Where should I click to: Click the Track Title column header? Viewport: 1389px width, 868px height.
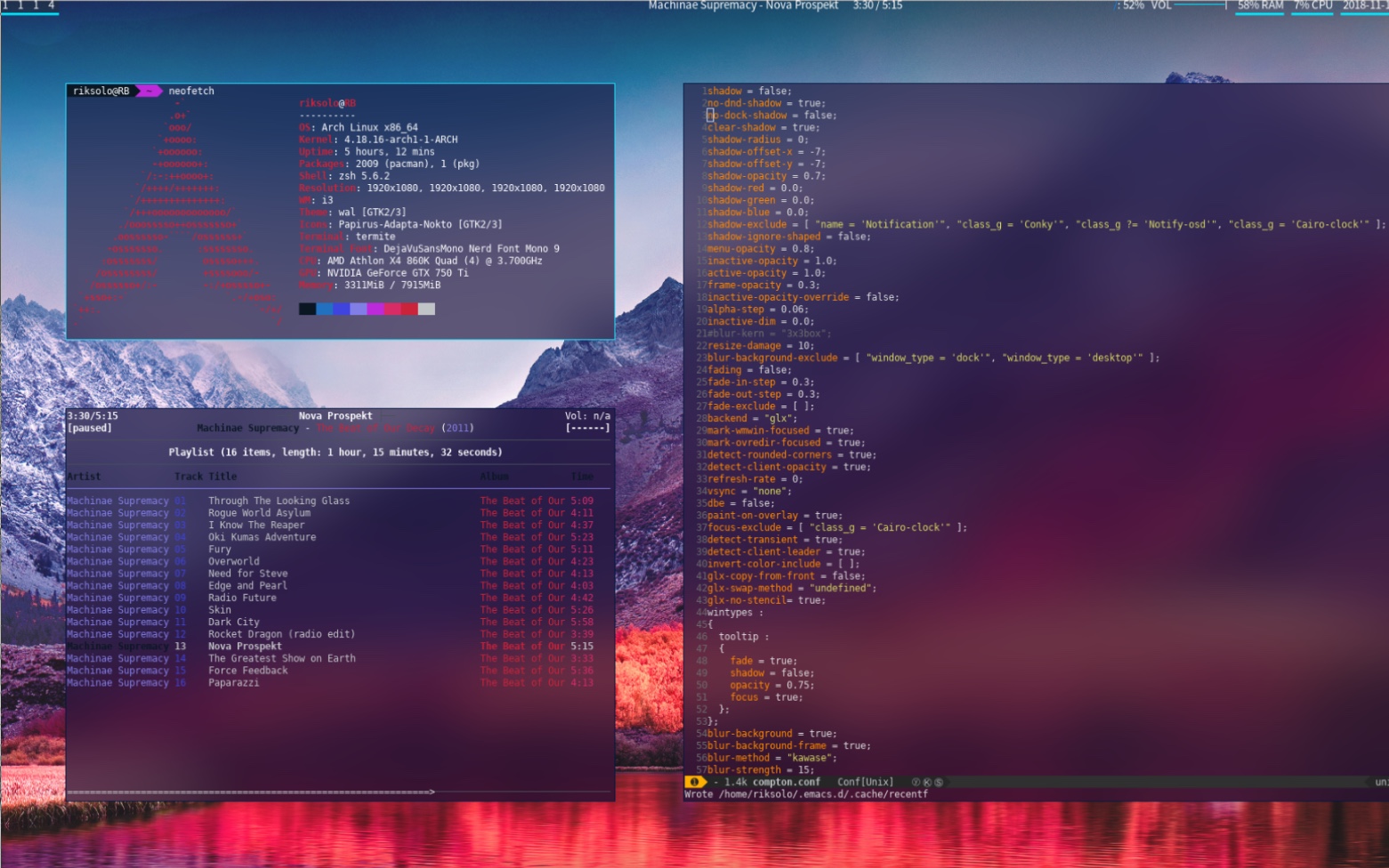coord(206,477)
